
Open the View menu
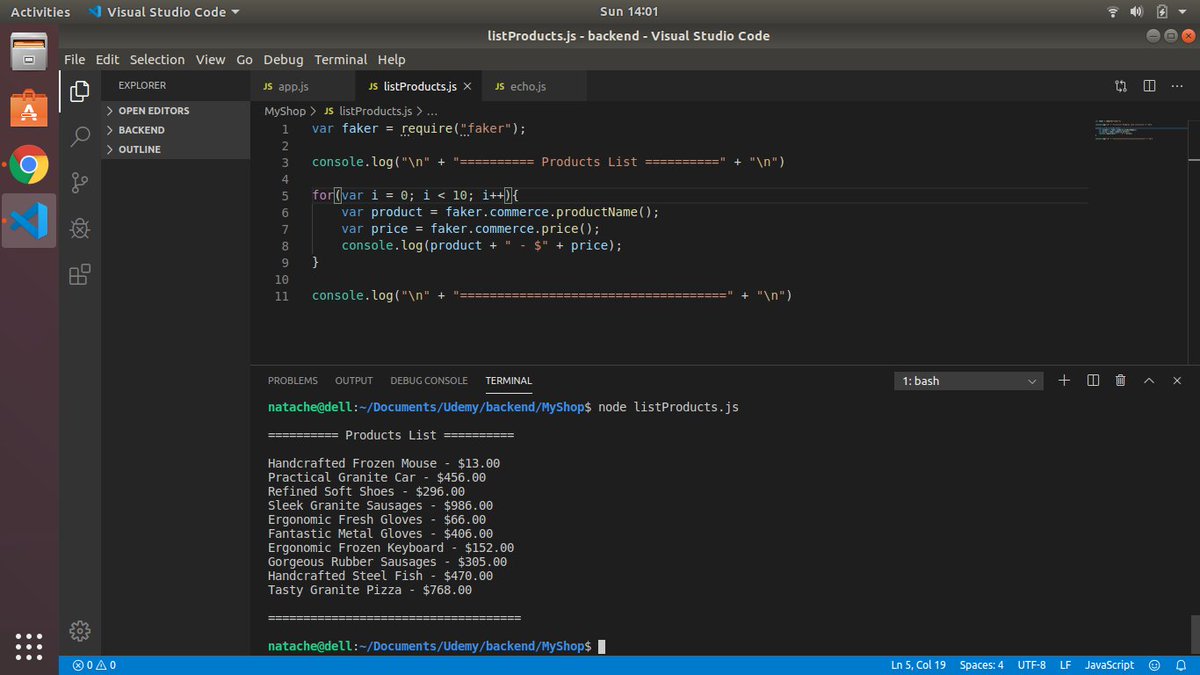tap(211, 59)
